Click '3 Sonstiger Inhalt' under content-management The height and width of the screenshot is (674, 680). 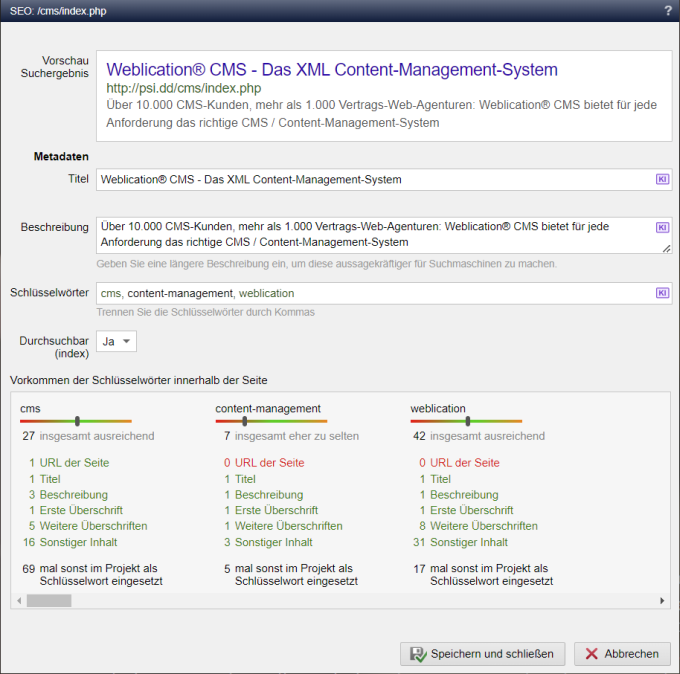[x=268, y=542]
